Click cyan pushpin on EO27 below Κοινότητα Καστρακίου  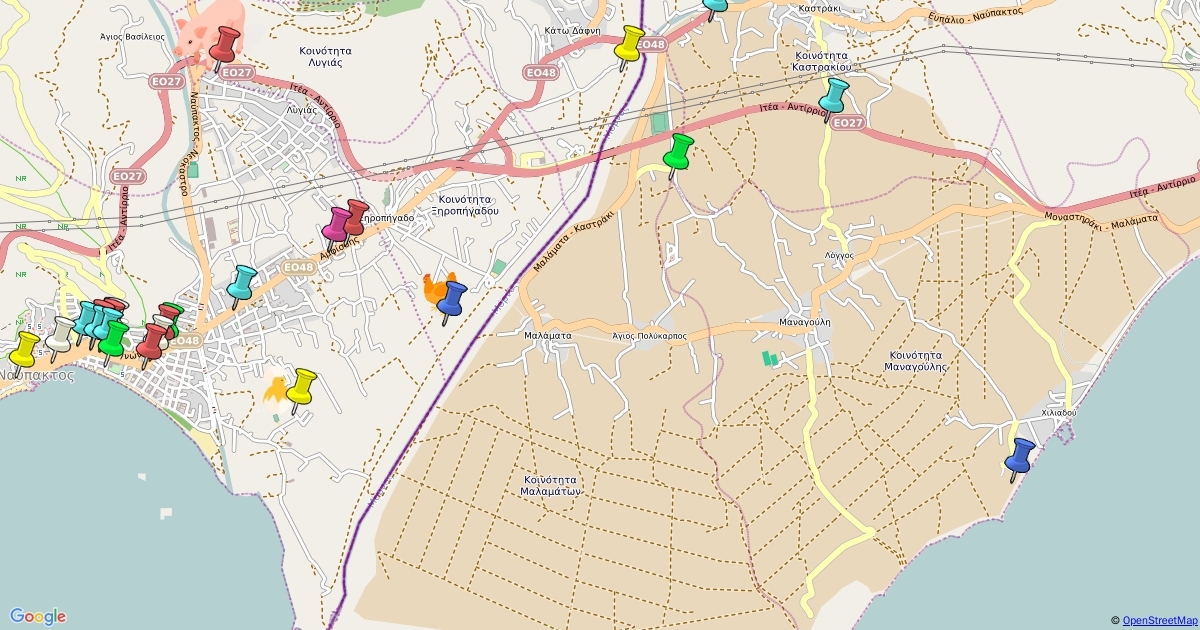pyautogui.click(x=832, y=96)
